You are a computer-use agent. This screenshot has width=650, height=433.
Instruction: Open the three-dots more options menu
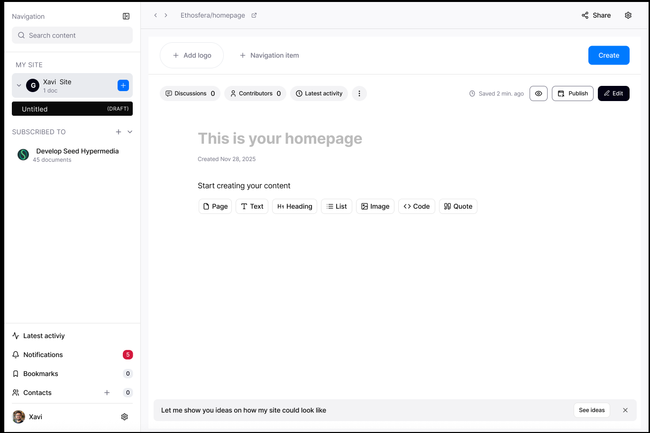pyautogui.click(x=359, y=94)
